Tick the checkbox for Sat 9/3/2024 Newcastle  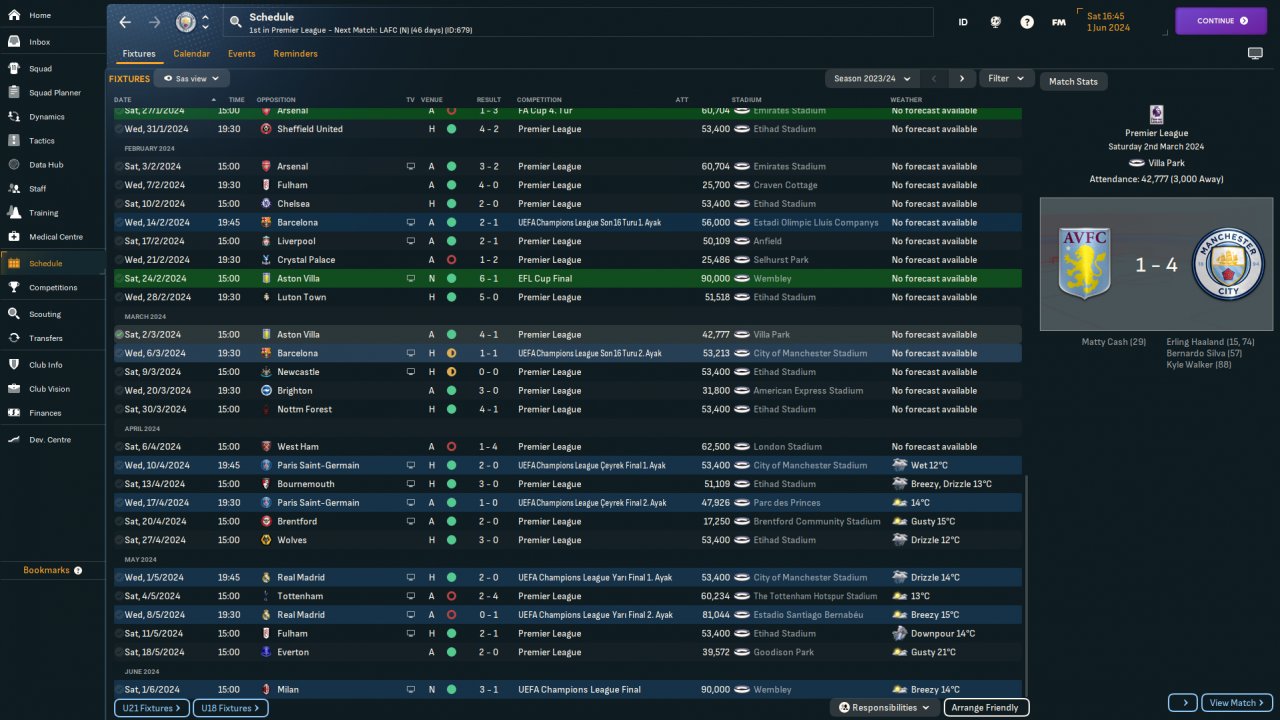pyautogui.click(x=119, y=372)
